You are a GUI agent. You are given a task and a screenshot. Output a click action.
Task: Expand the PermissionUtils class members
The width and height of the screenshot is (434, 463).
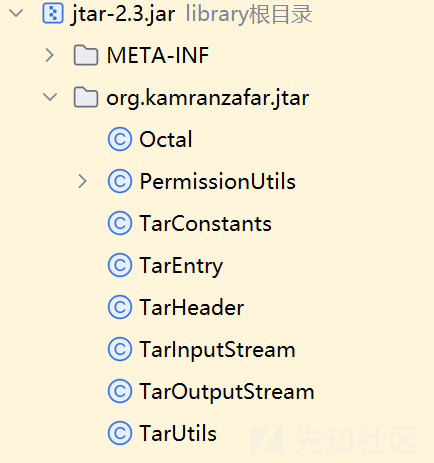pos(82,181)
